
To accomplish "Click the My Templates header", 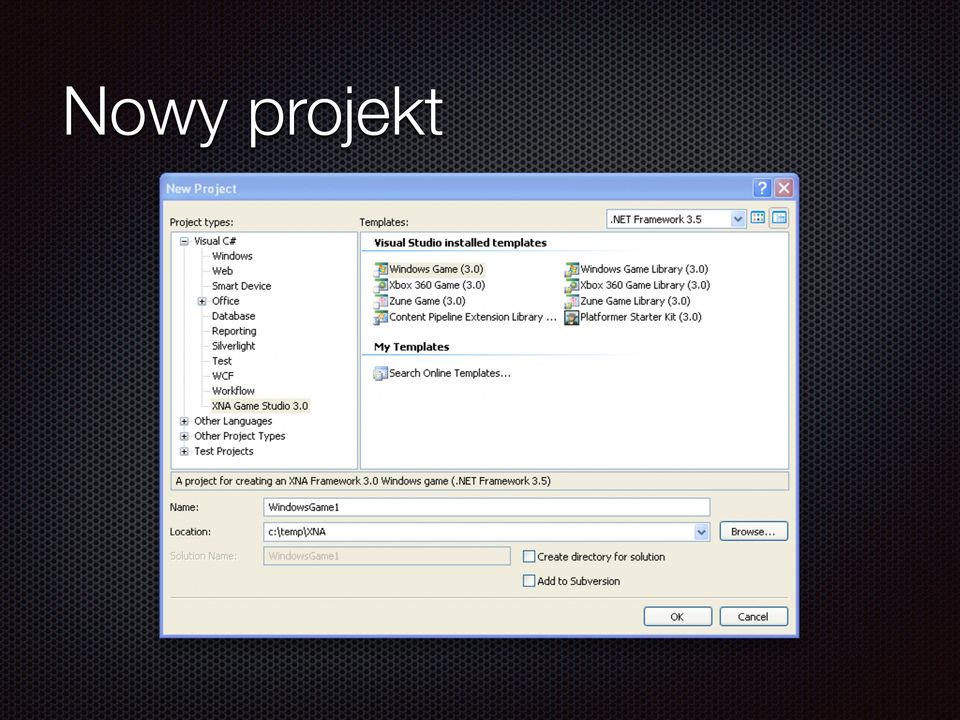I will pyautogui.click(x=411, y=347).
